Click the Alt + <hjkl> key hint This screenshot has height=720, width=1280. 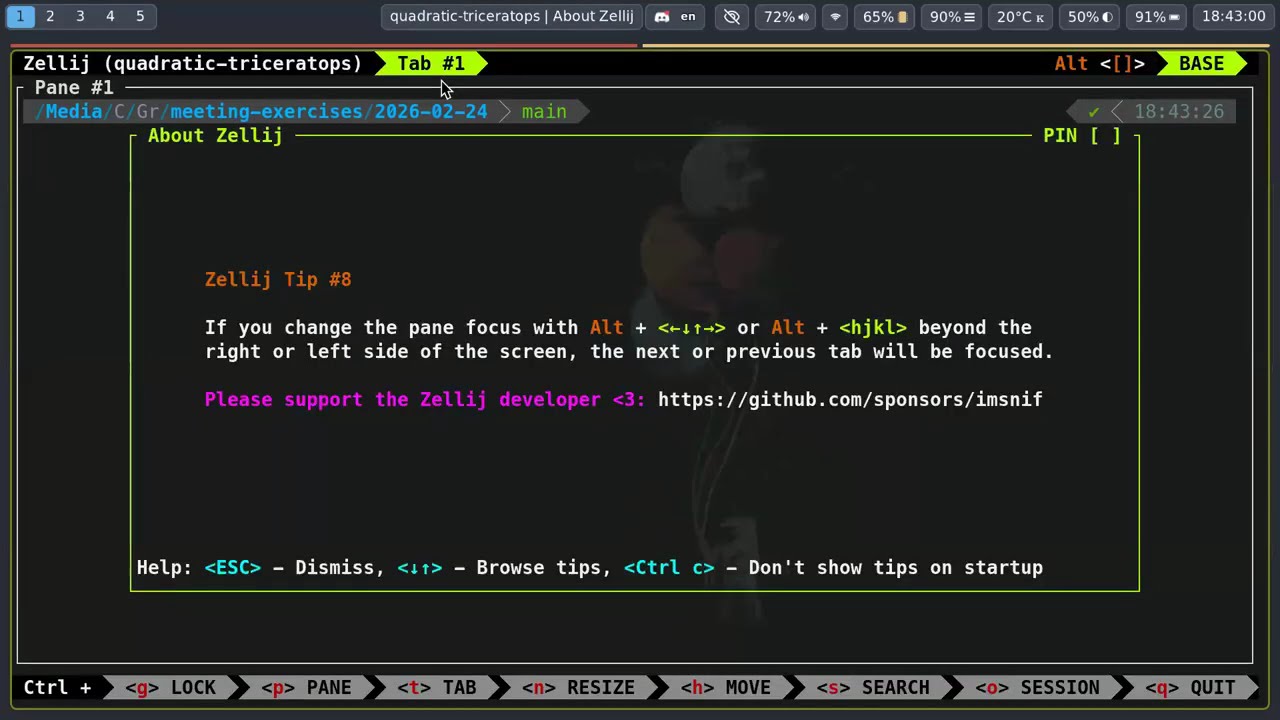(839, 327)
